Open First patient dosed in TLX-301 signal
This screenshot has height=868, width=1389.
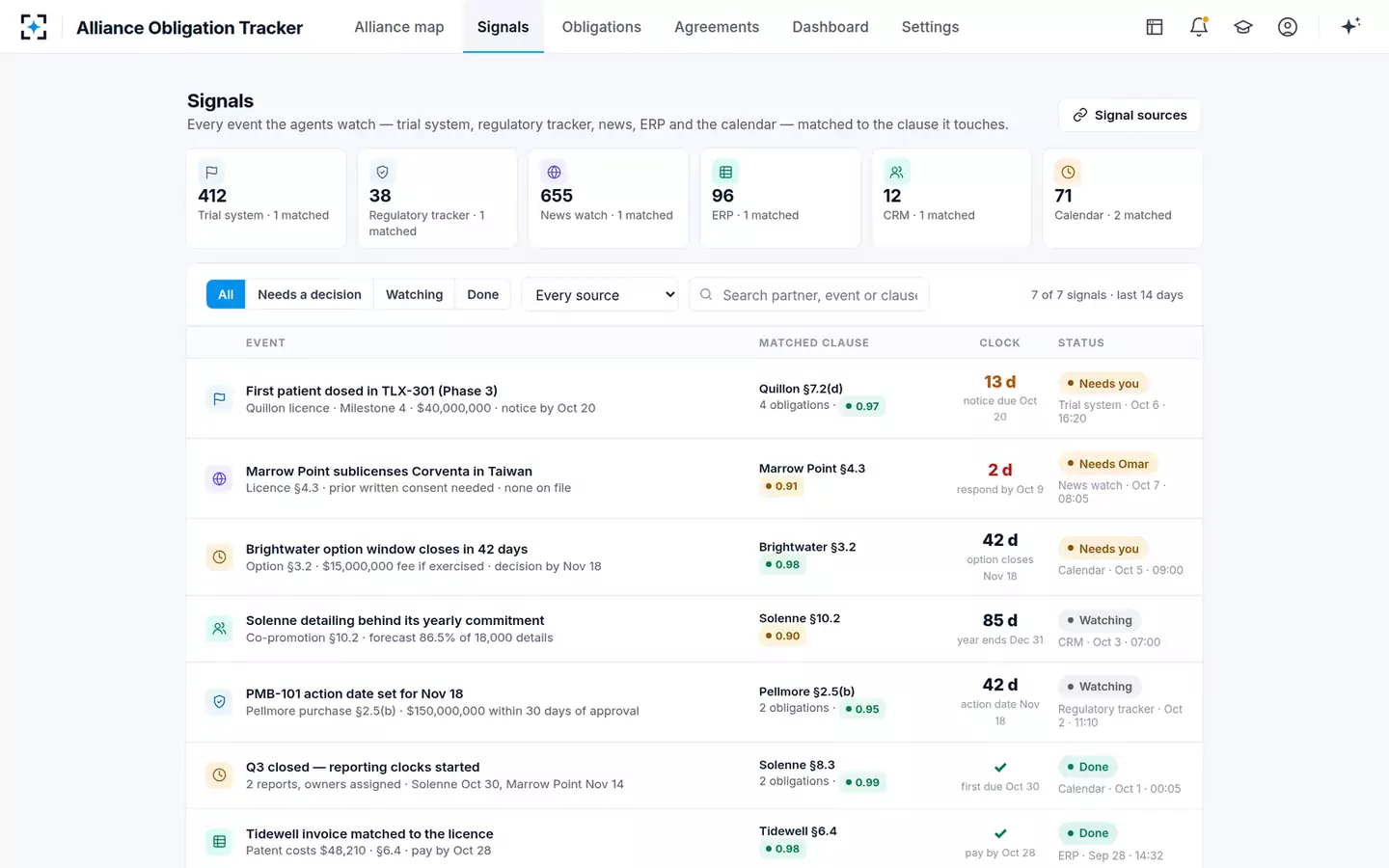(371, 391)
